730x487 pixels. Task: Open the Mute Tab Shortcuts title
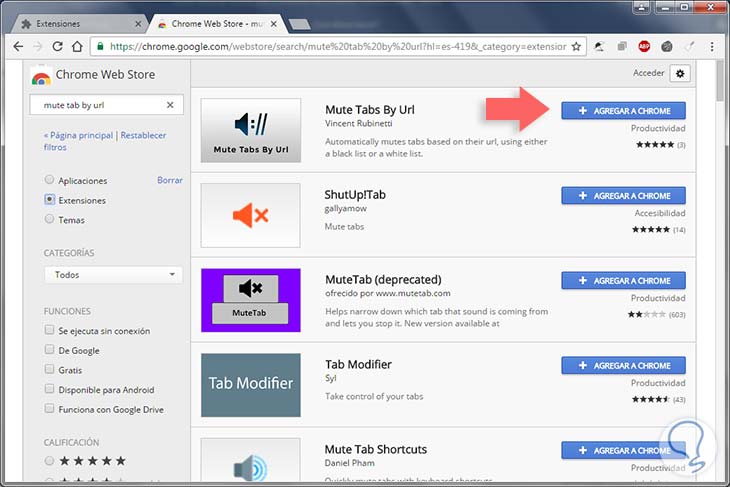376,449
